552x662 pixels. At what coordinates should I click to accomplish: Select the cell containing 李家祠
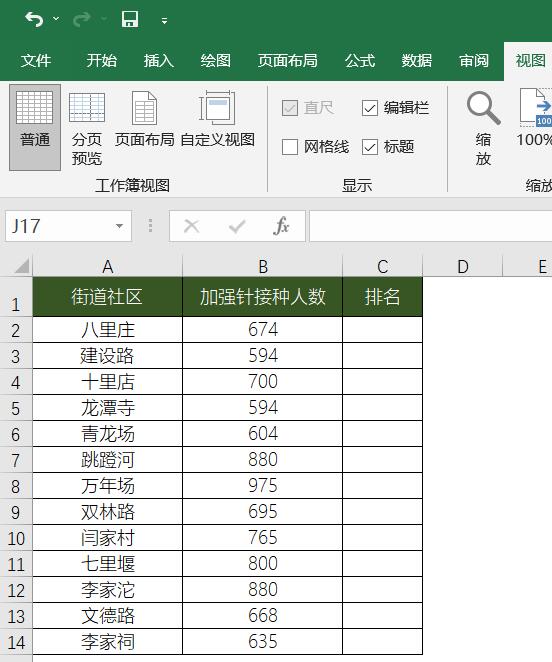pyautogui.click(x=108, y=642)
